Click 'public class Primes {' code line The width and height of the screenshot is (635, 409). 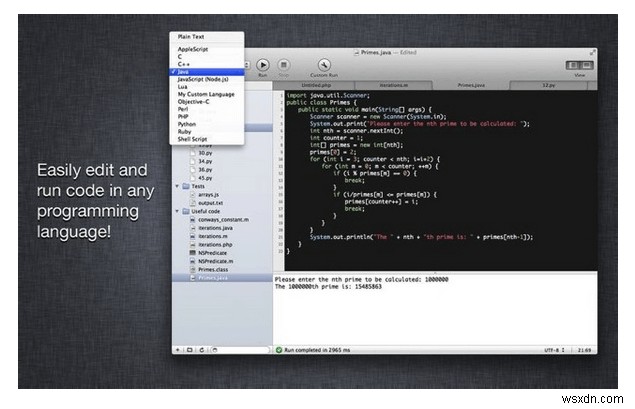pos(322,102)
